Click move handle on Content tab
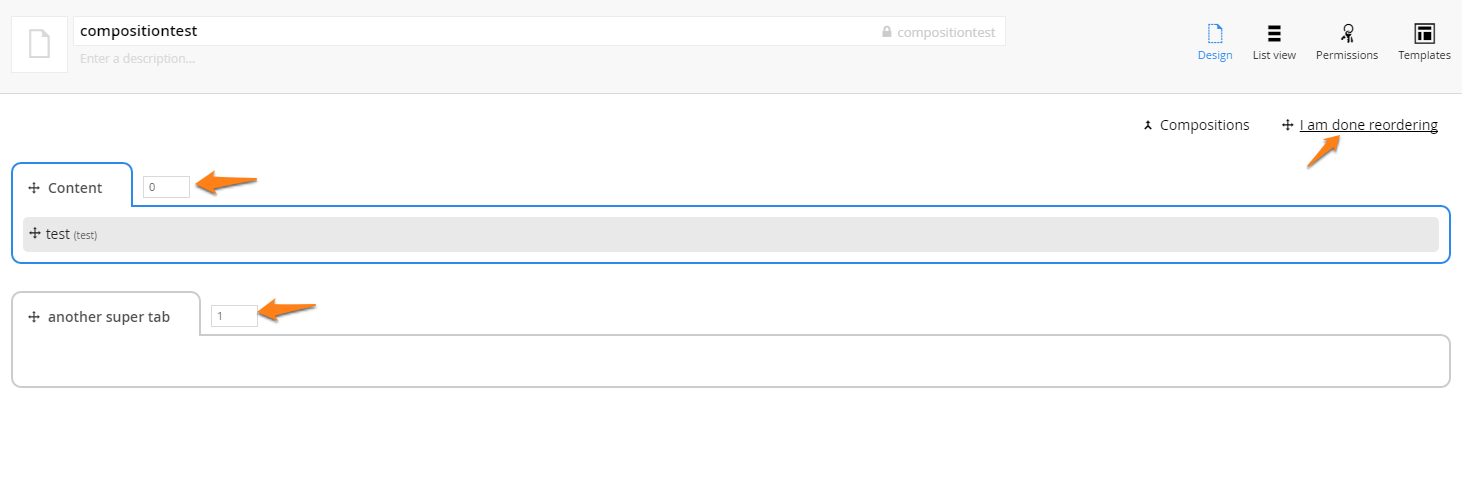 (33, 188)
